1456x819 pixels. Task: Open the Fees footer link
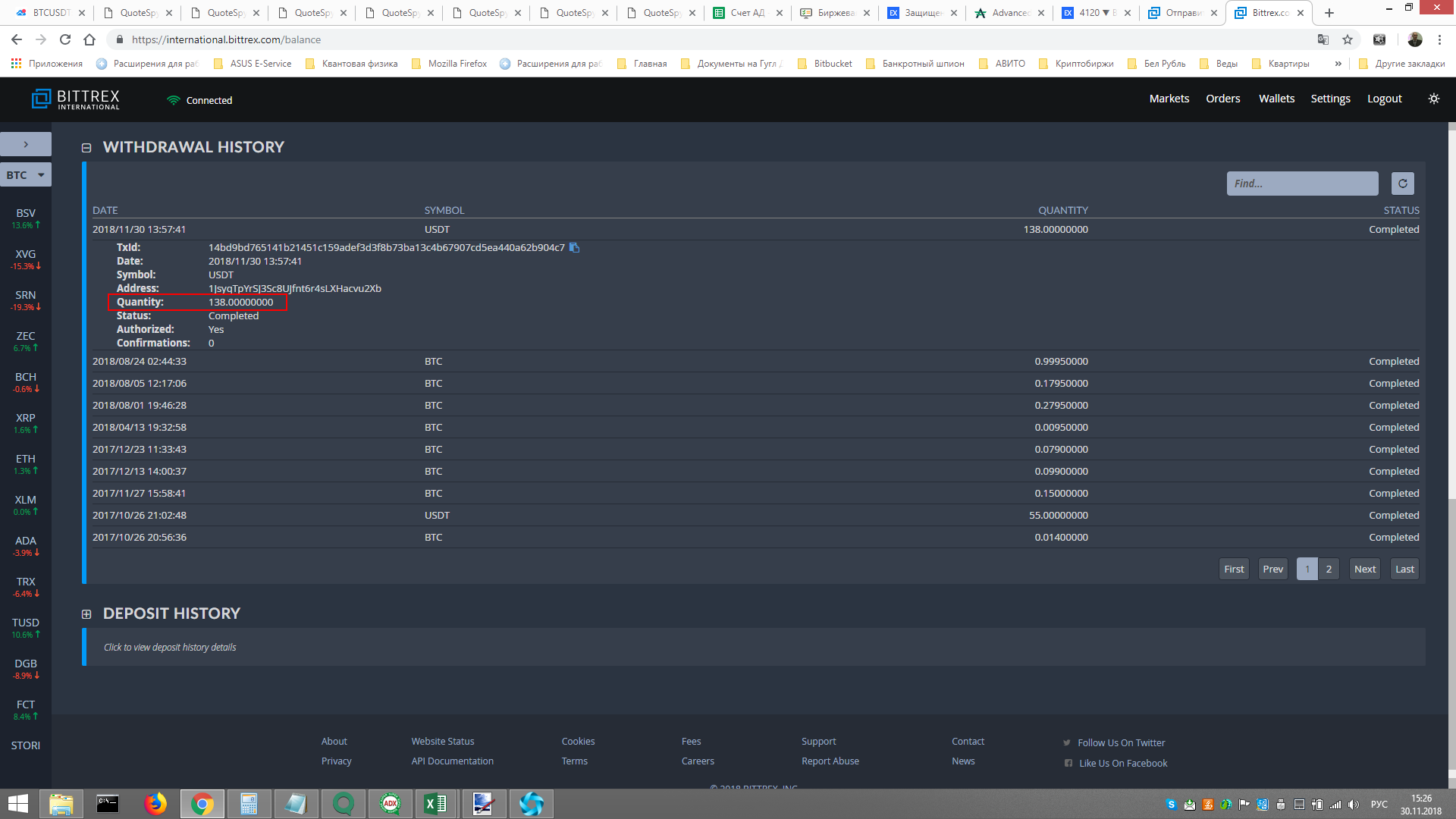coord(691,742)
